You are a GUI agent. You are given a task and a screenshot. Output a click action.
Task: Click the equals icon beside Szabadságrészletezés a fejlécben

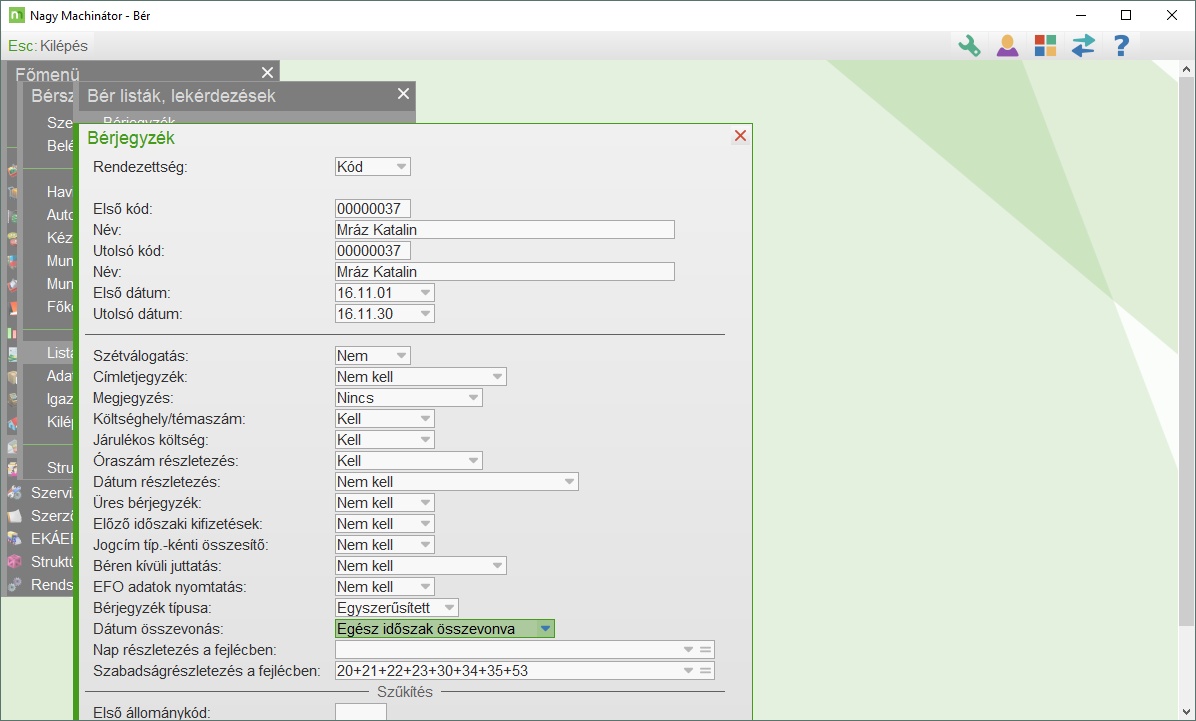tap(706, 671)
